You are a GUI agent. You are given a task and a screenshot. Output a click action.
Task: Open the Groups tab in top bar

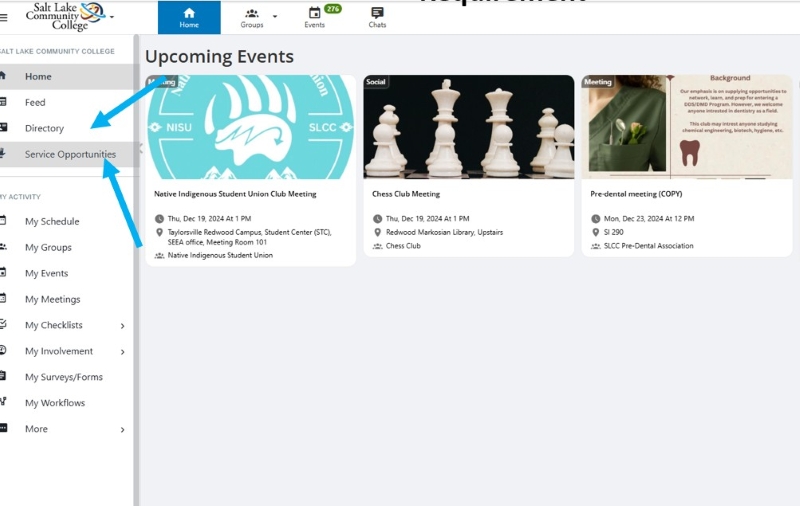point(252,18)
